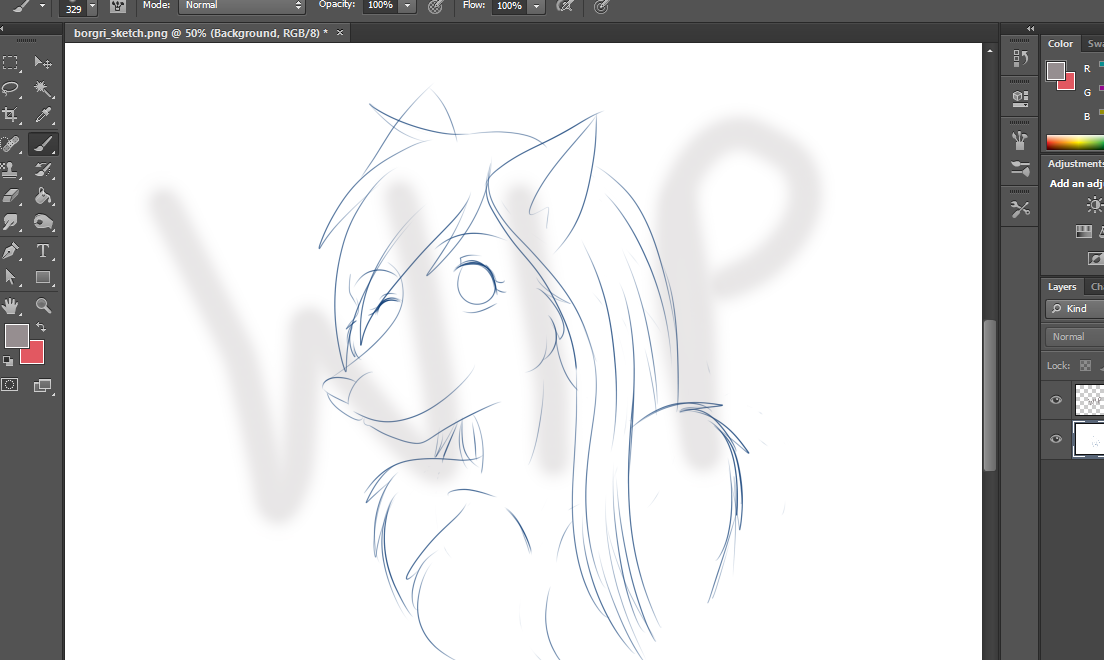
Task: Change screen mode from toolbox
Action: click(43, 385)
